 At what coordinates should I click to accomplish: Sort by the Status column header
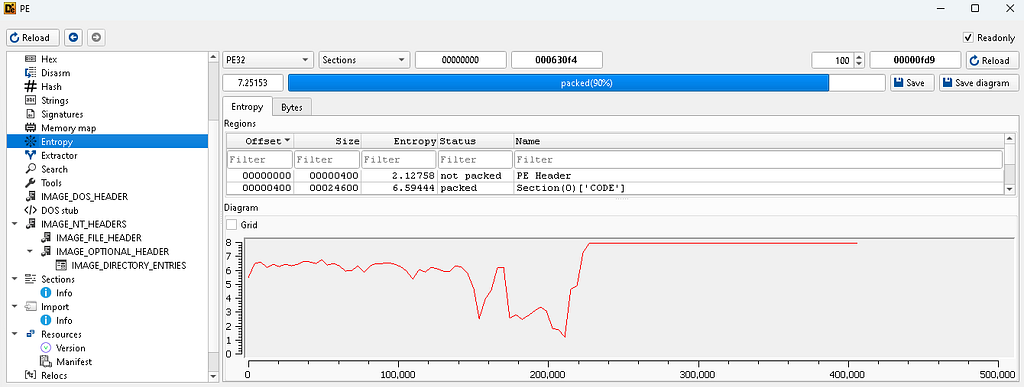[475, 141]
